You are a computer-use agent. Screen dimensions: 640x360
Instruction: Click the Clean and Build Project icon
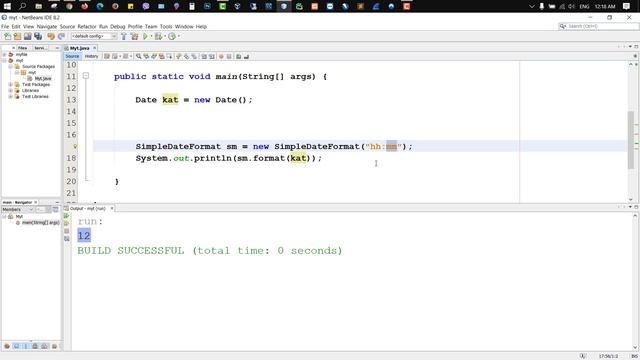[x=134, y=36]
